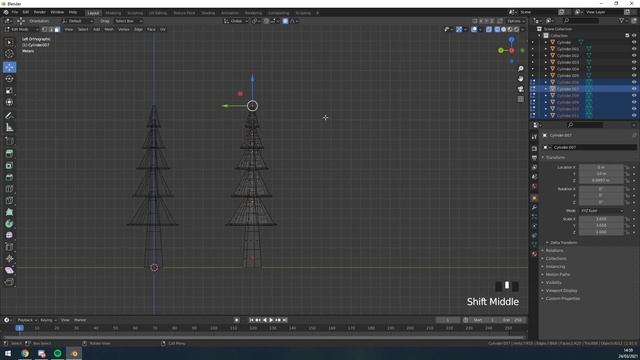The width and height of the screenshot is (640, 360).
Task: Select the Annotate tool
Action: [9, 116]
